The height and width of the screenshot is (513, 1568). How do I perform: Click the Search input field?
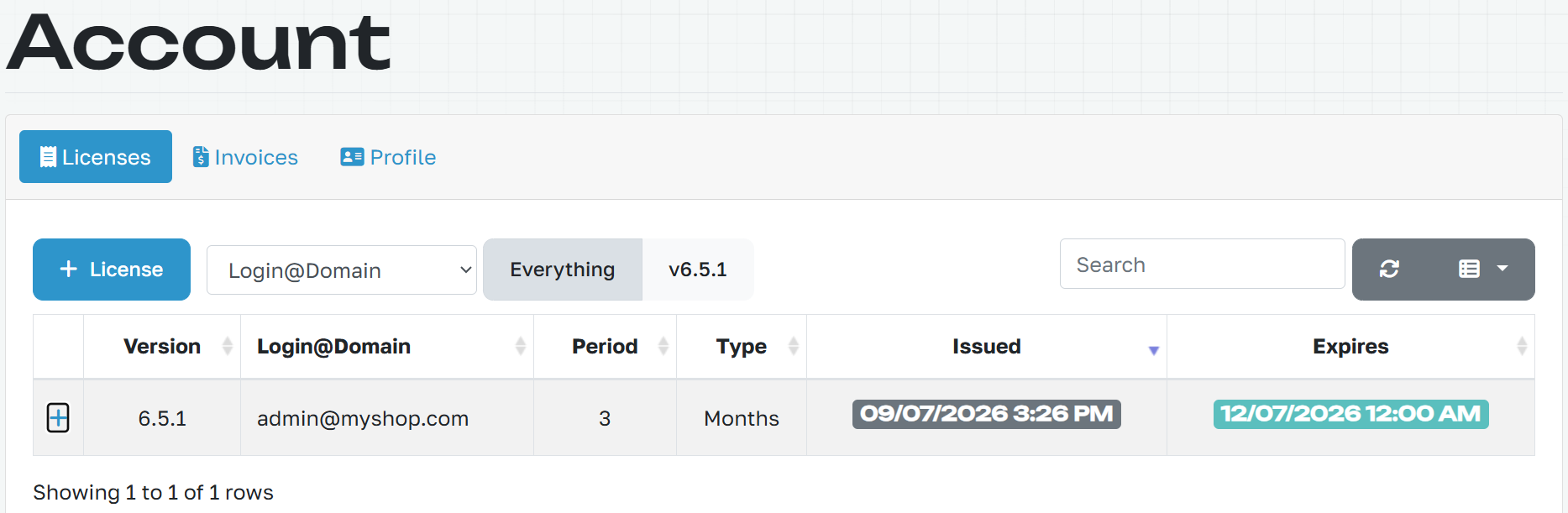pos(1202,264)
